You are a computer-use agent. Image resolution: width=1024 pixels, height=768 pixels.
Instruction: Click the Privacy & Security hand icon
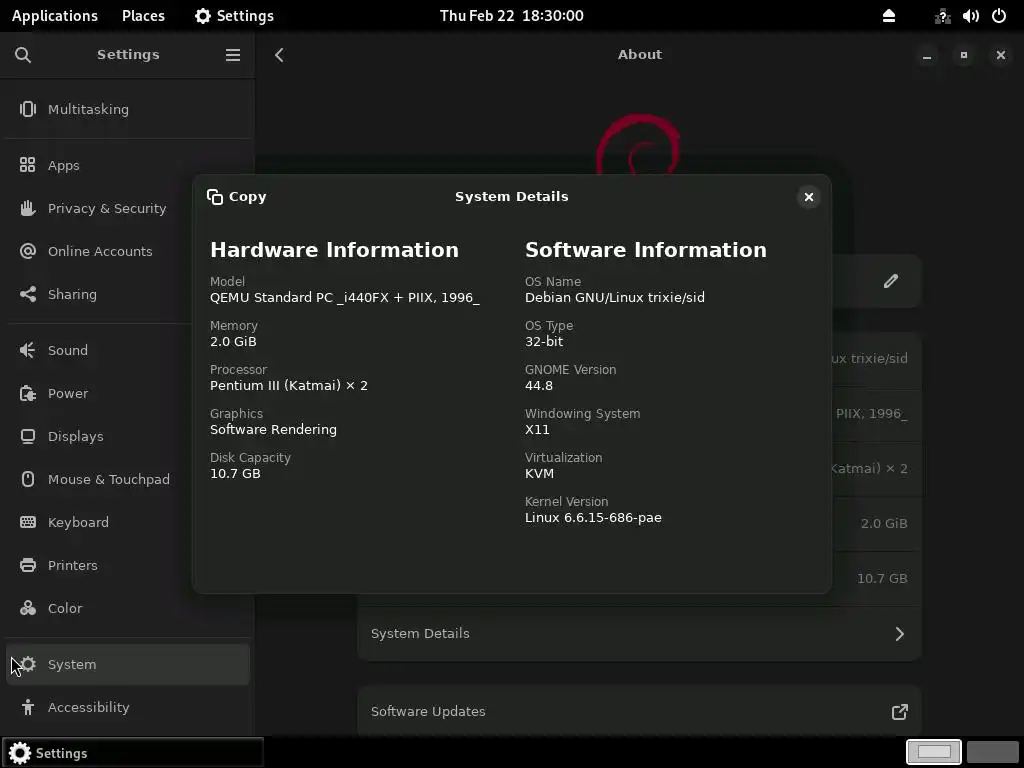click(x=27, y=208)
